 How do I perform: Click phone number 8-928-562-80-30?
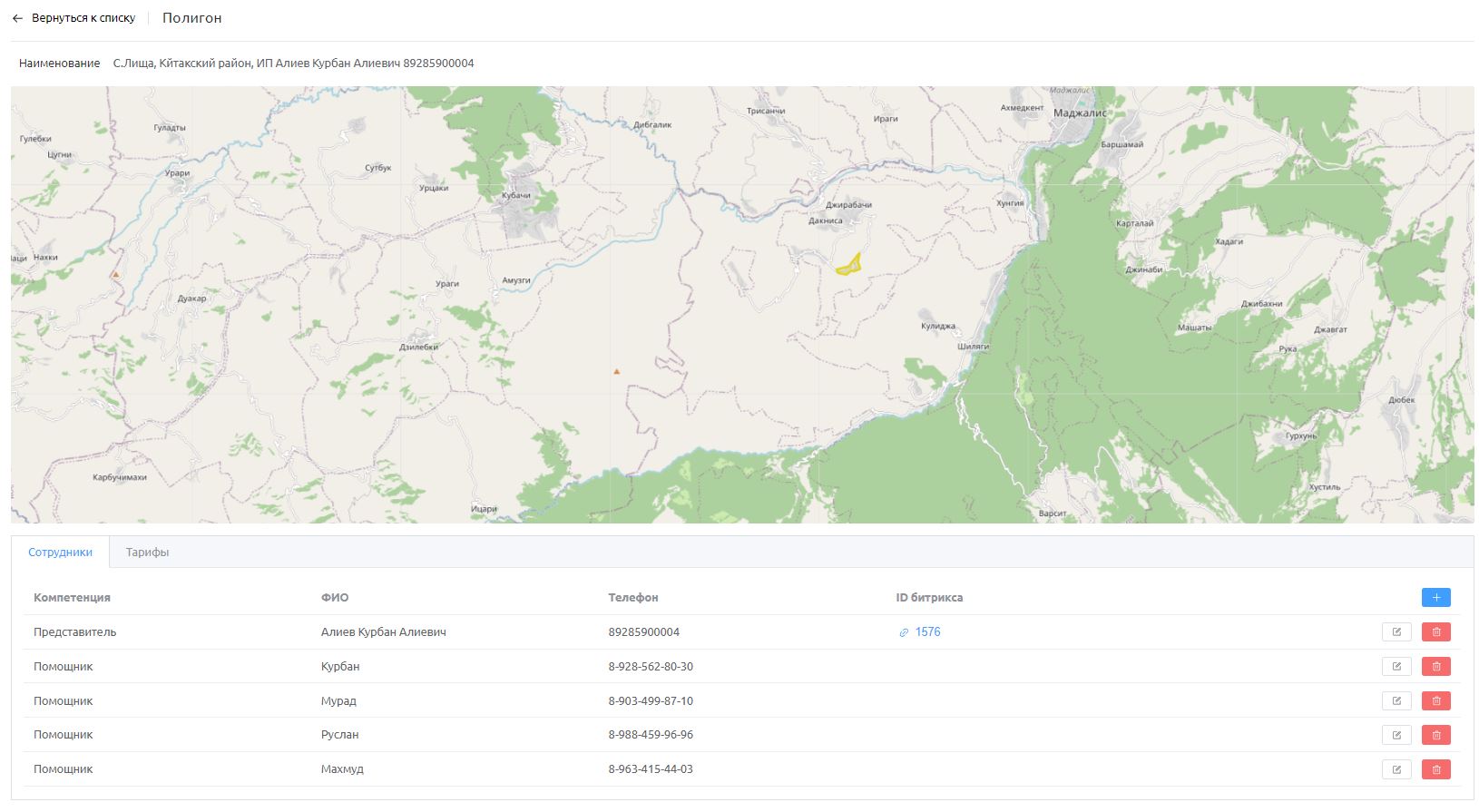coord(651,667)
